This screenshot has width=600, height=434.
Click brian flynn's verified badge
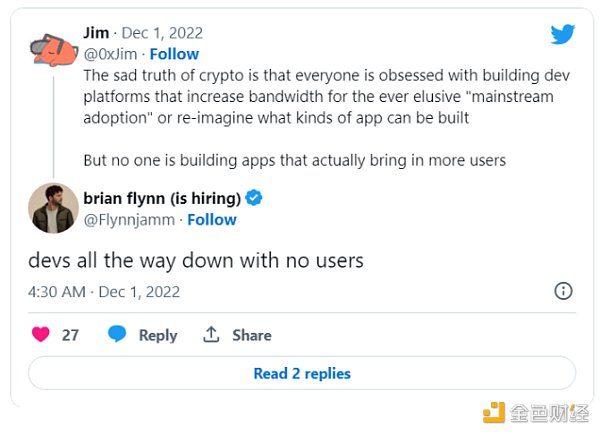coord(254,198)
